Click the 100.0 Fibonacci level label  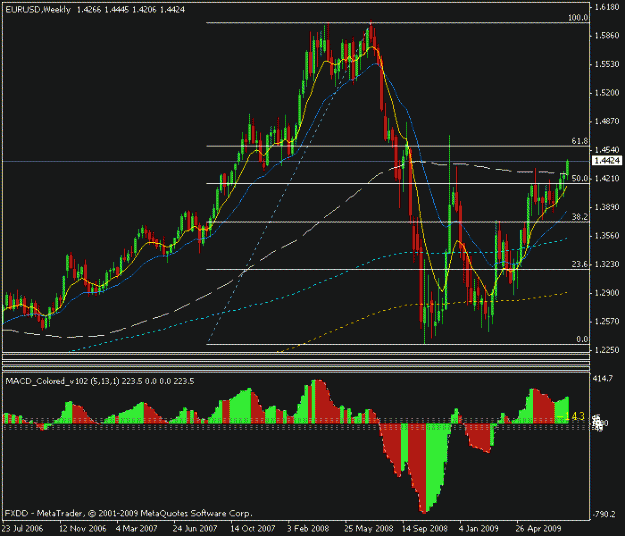tap(578, 18)
